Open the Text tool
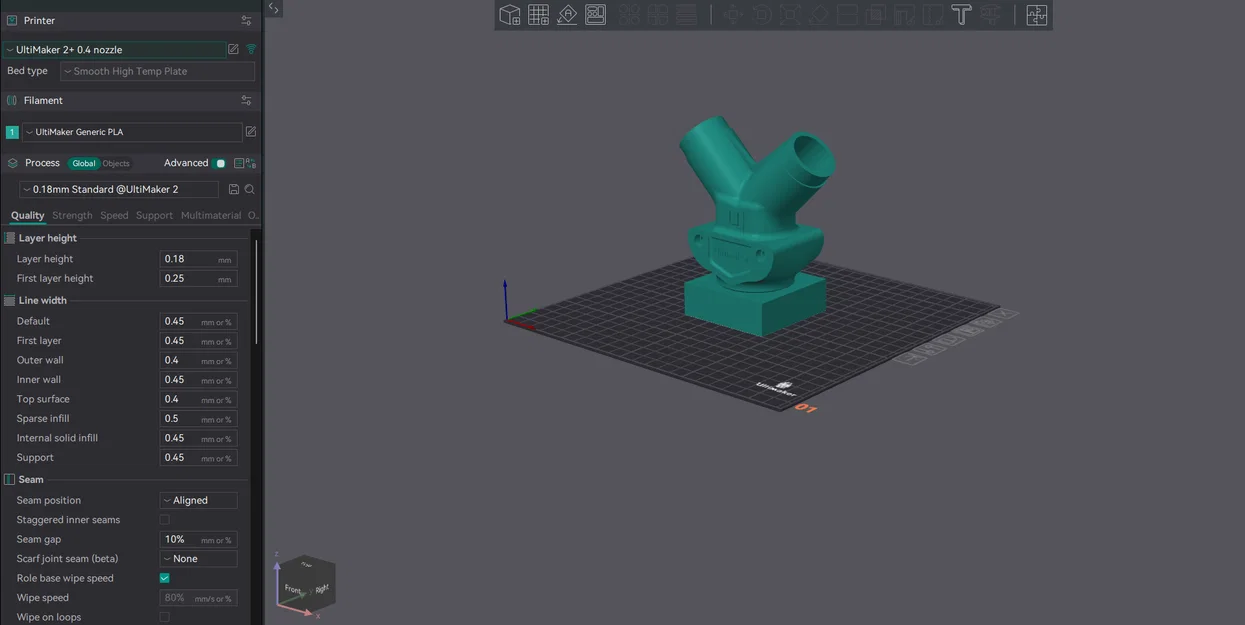1245x625 pixels. (x=960, y=14)
